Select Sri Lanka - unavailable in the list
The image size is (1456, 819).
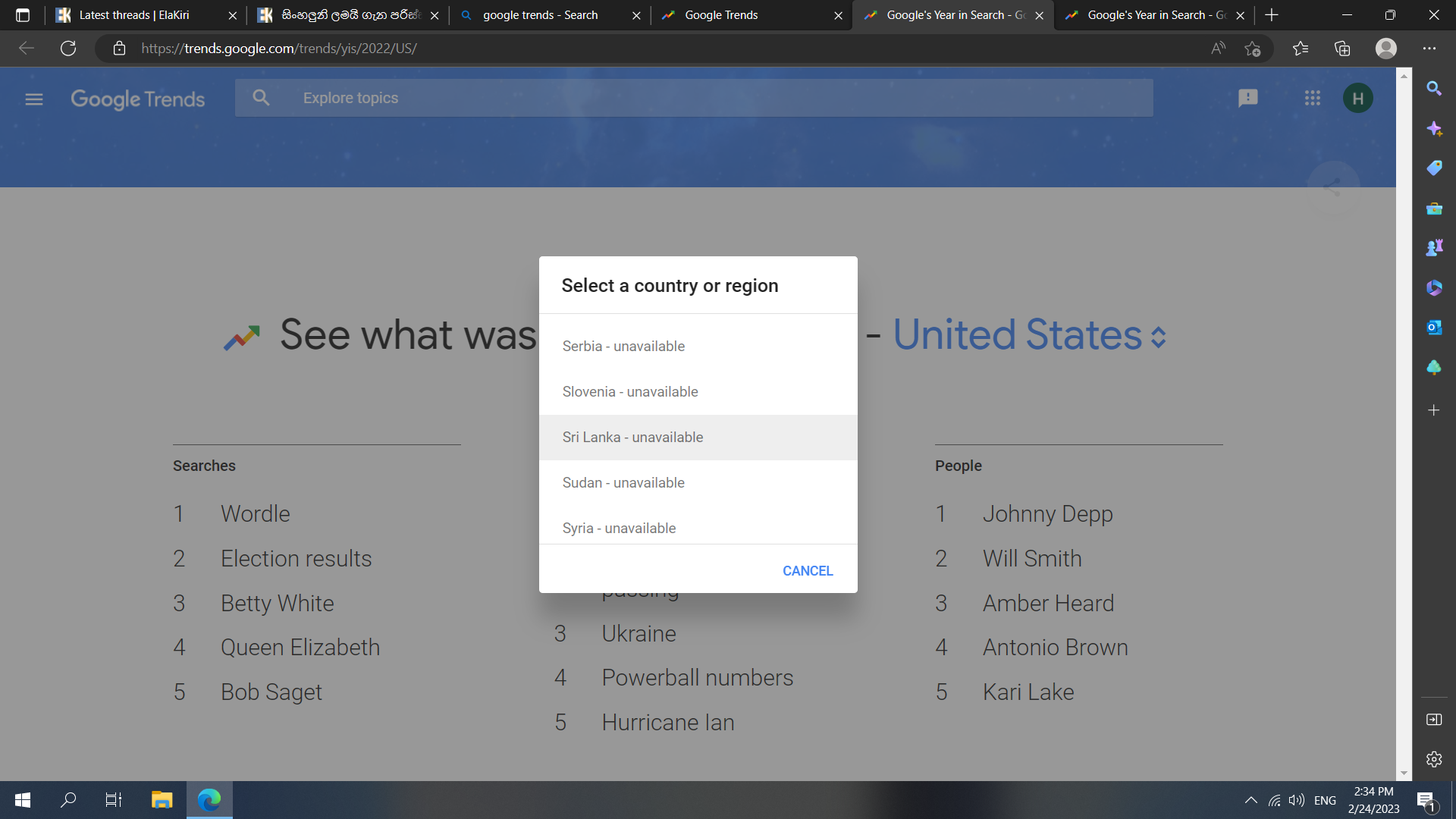click(698, 438)
